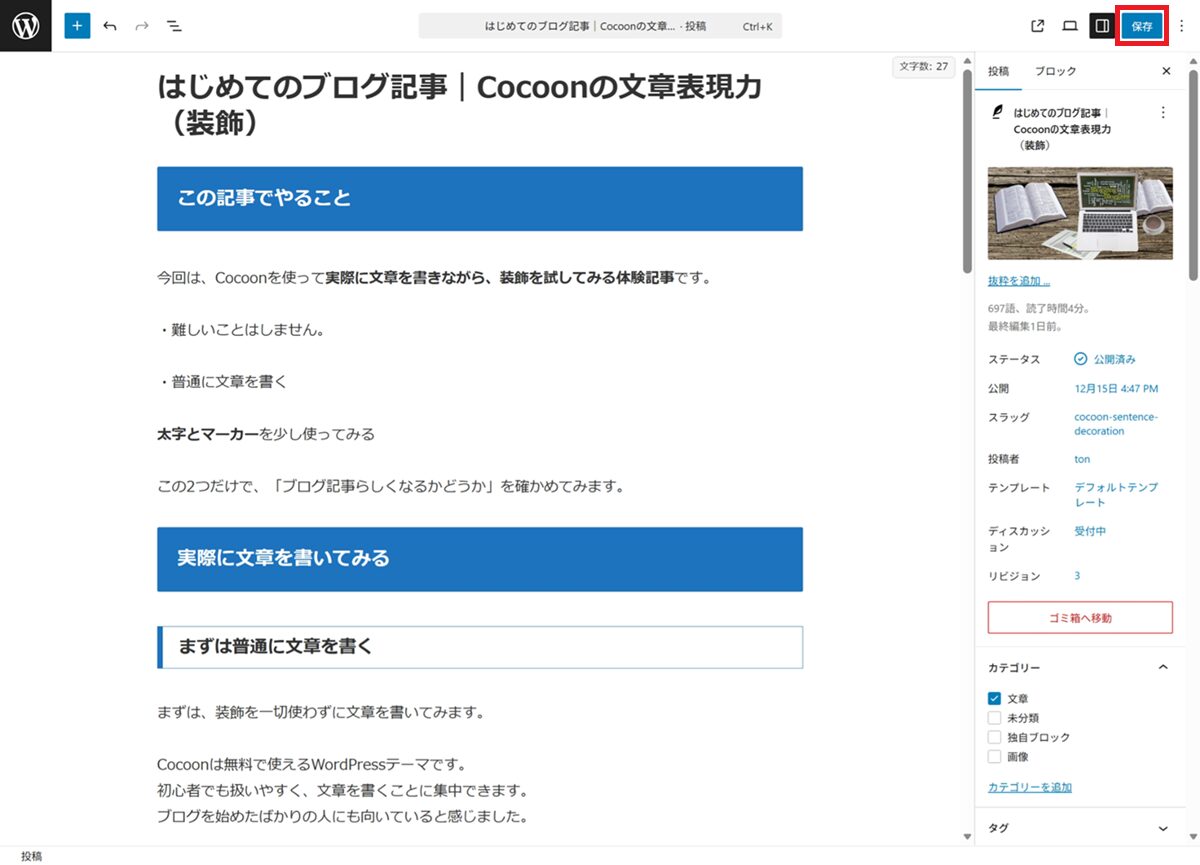Open the document overview list icon
This screenshot has height=865, width=1200.
(174, 26)
